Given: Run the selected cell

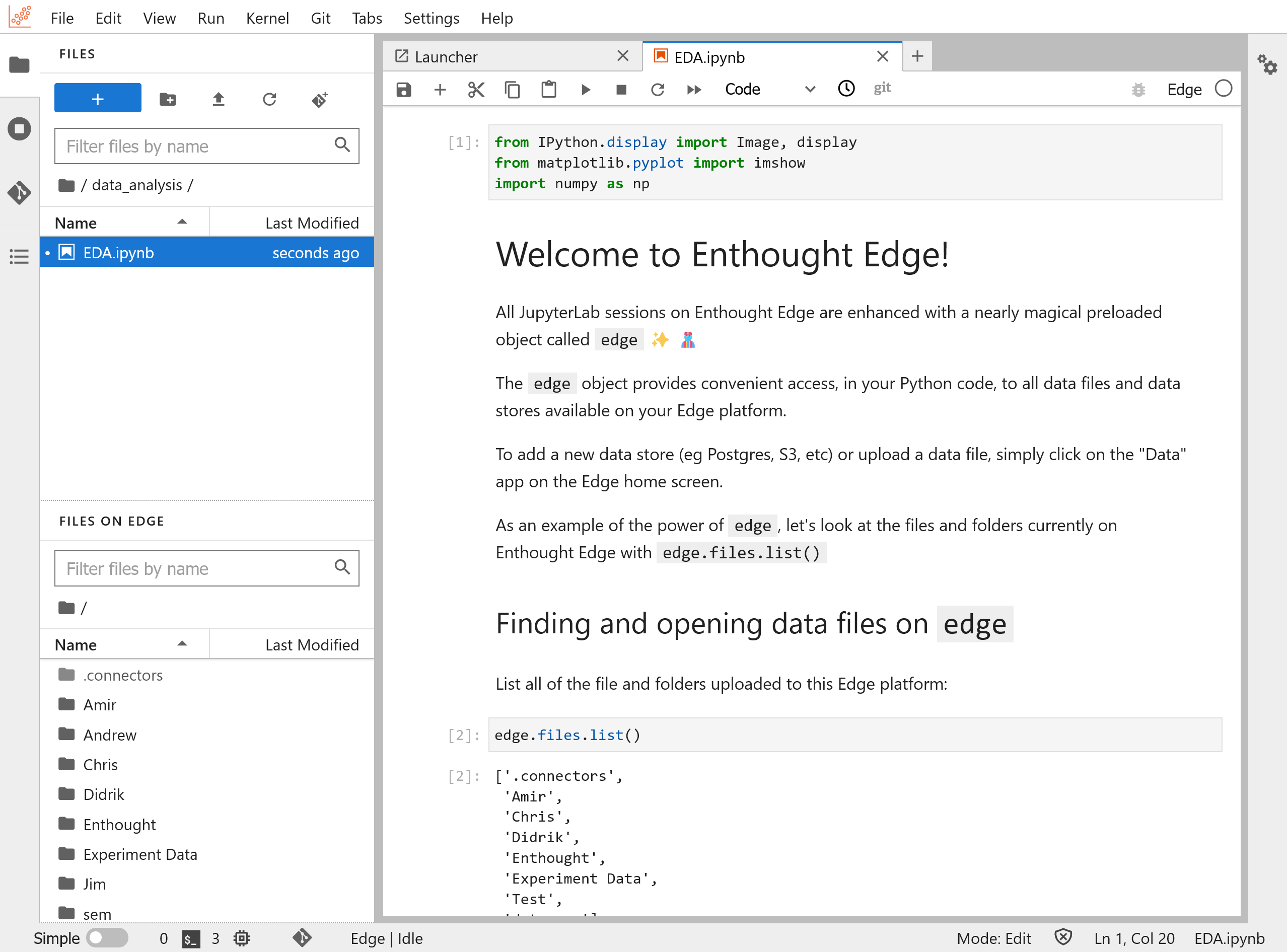Looking at the screenshot, I should tap(585, 89).
